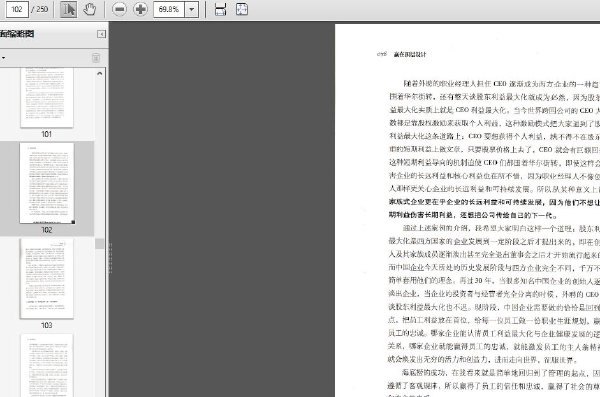Viewport: 600px width, 397px height.
Task: Click the thumbnail scrollbar up arrow
Action: [100, 73]
